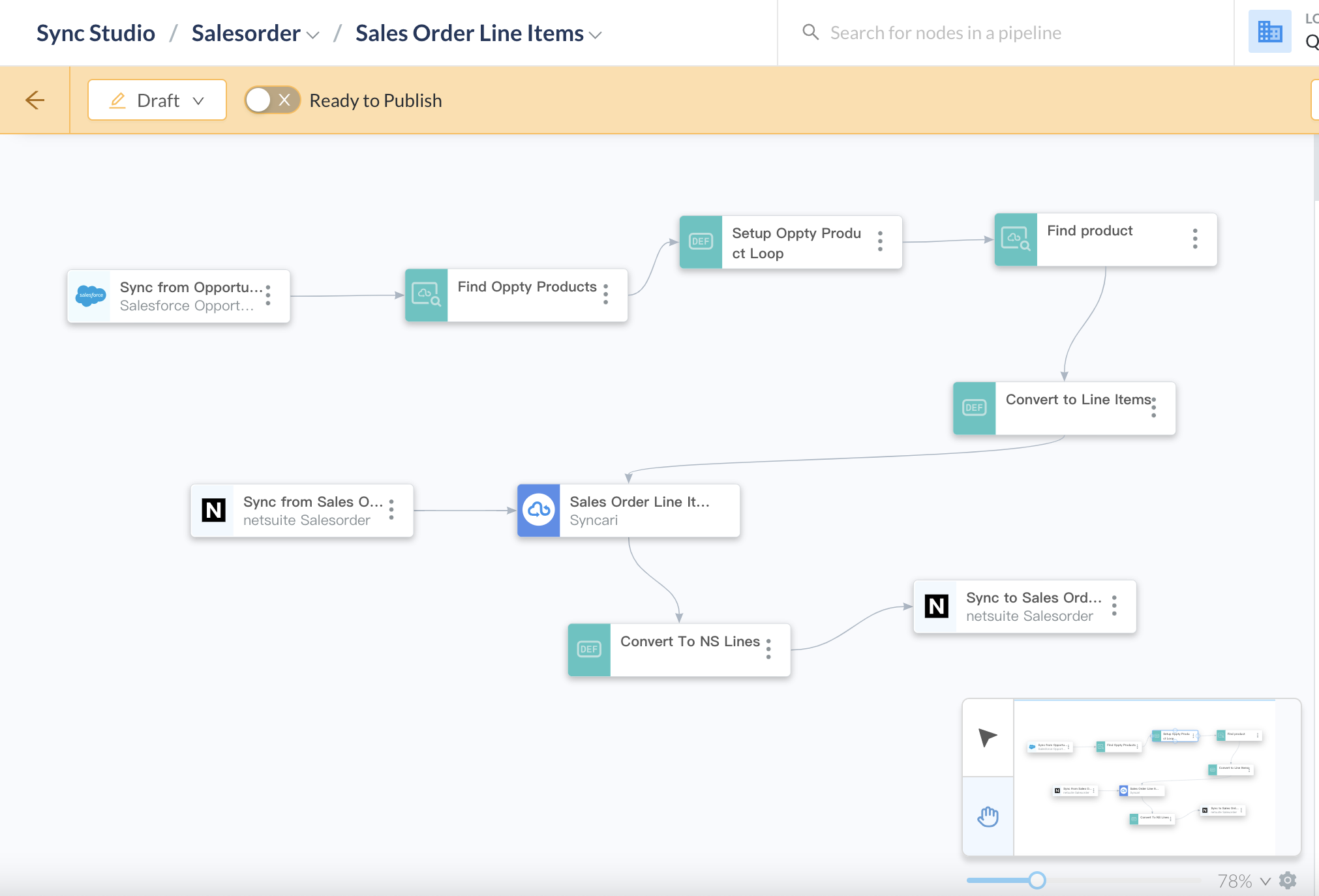
Task: Click the zoom slider handle
Action: 1037,880
